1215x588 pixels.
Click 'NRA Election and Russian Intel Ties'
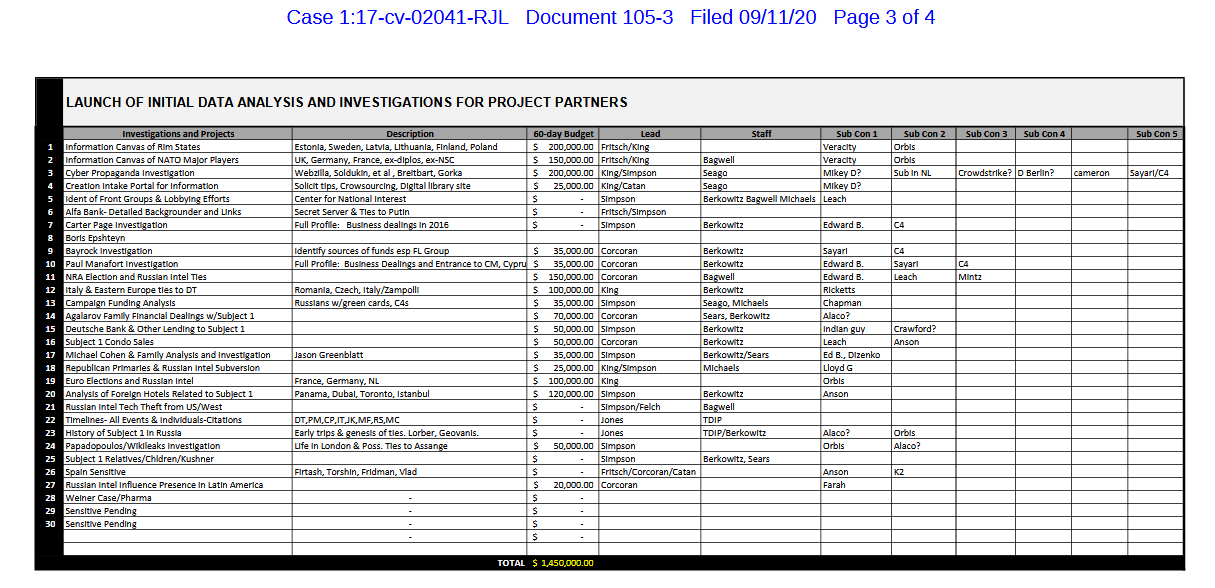click(x=178, y=277)
